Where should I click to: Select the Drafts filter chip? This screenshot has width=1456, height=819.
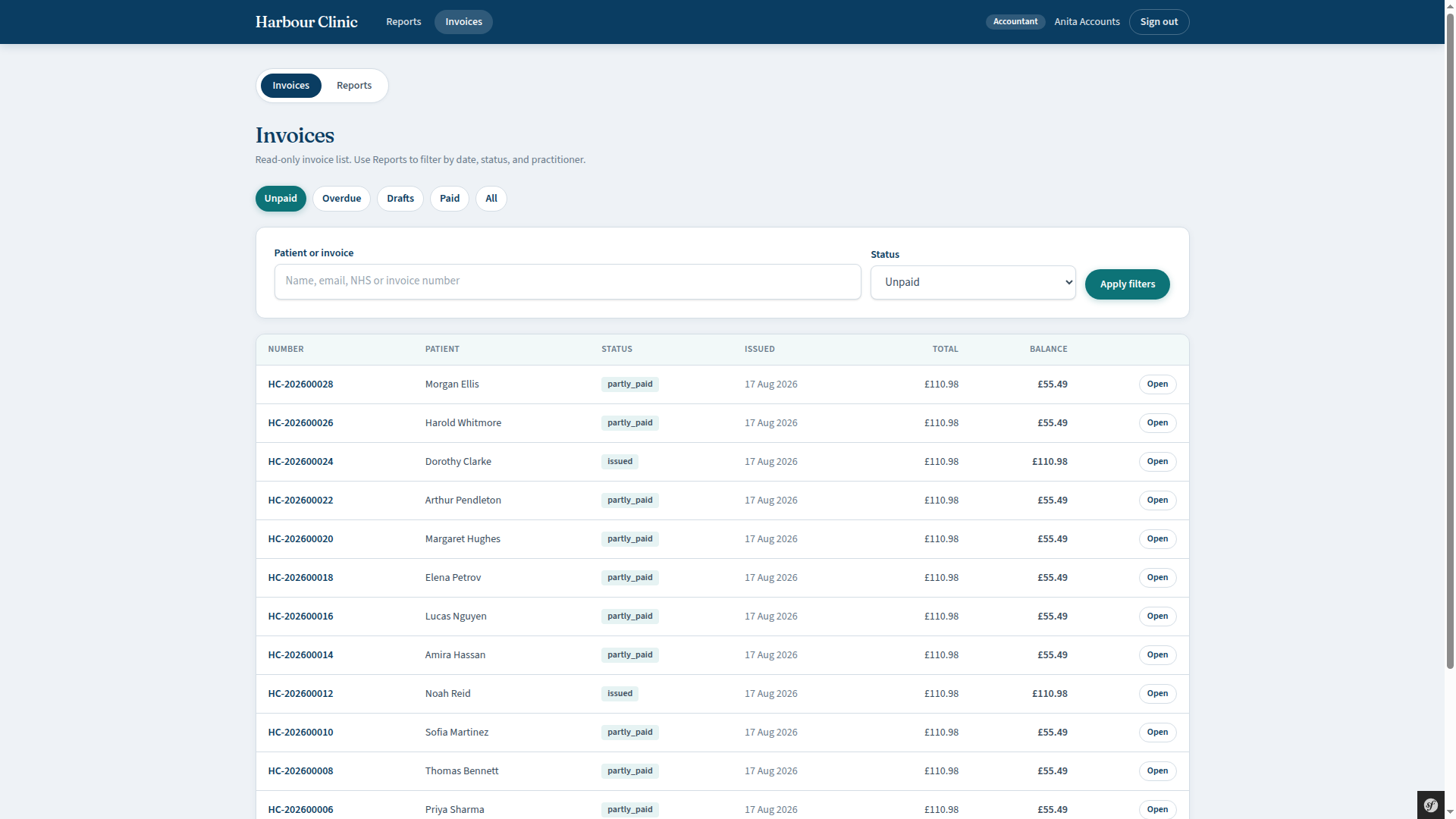click(400, 199)
